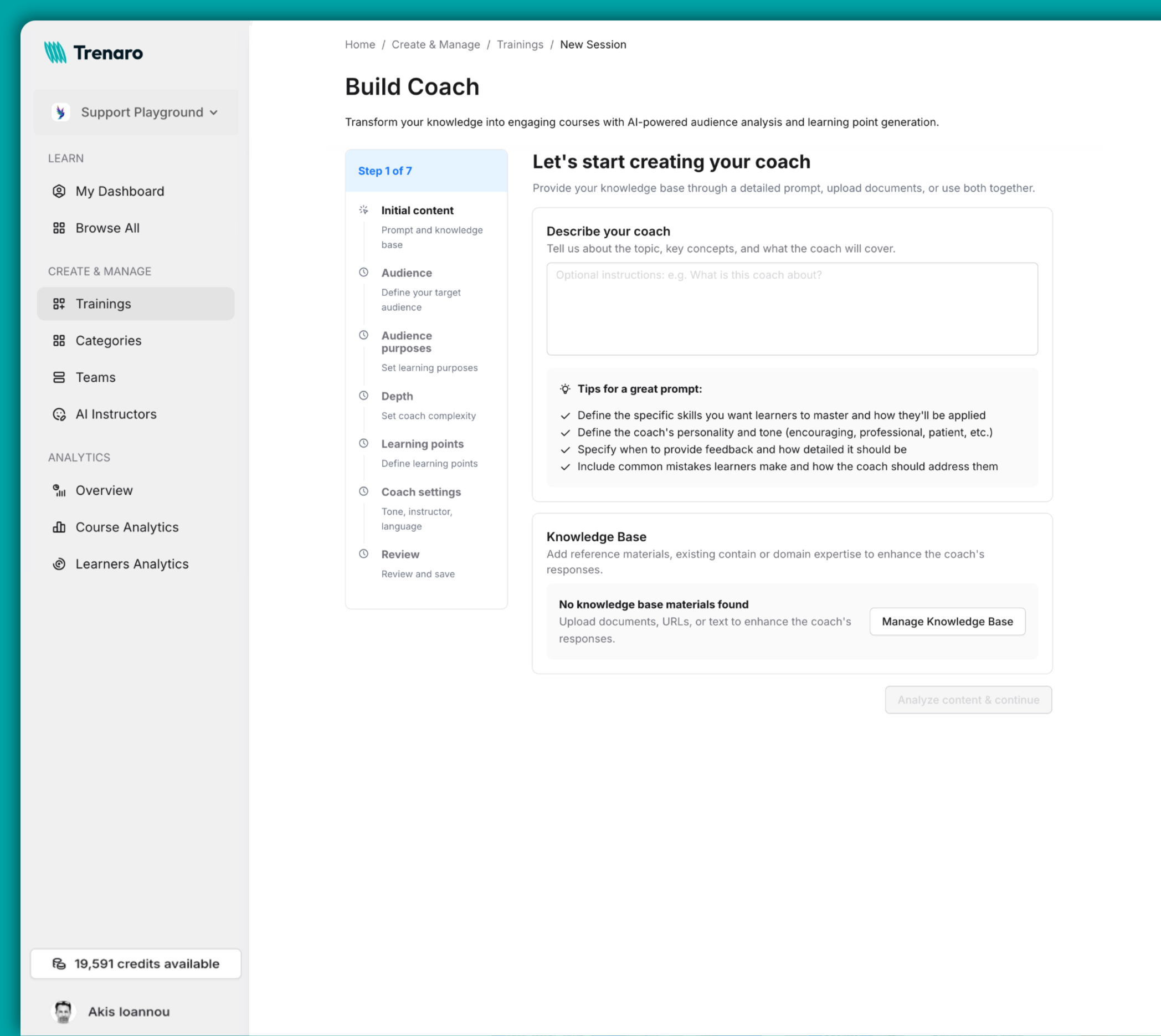Open Trainings from the breadcrumb trail
The height and width of the screenshot is (1036, 1161).
(520, 44)
